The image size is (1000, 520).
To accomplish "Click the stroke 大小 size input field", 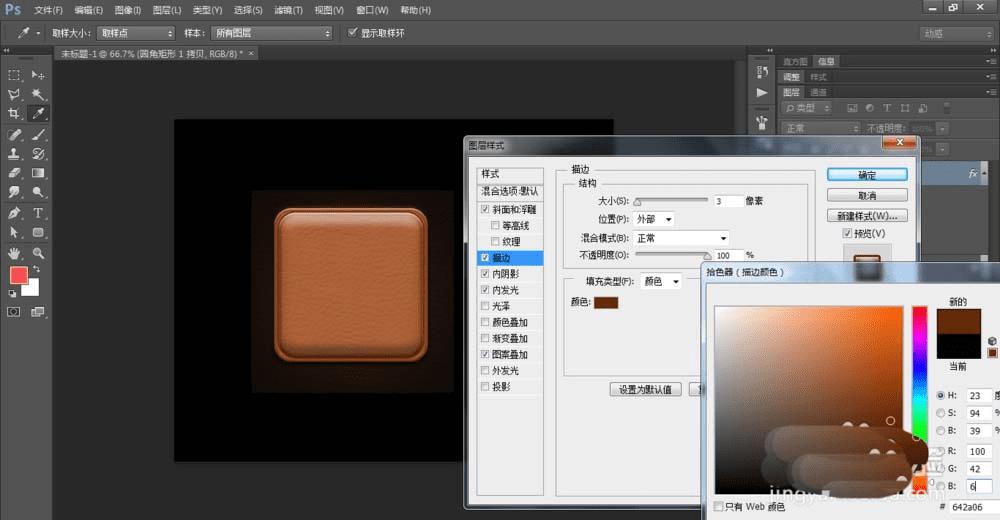I will 726,201.
